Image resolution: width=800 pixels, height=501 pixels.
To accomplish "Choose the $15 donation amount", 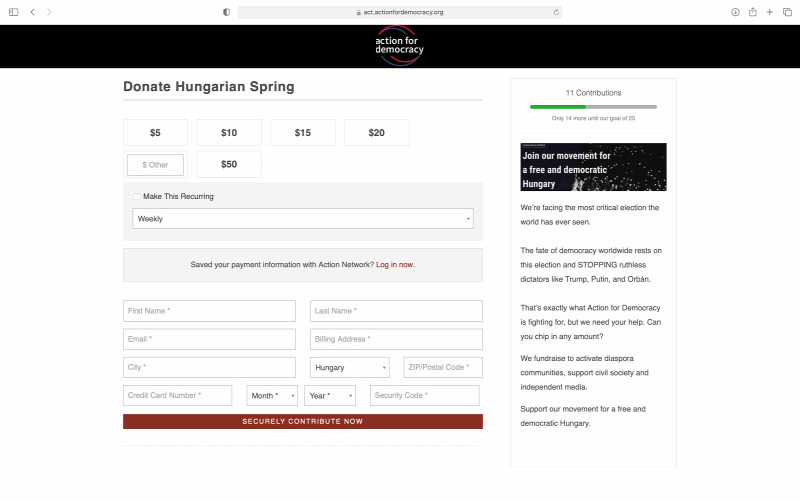I will coord(303,133).
